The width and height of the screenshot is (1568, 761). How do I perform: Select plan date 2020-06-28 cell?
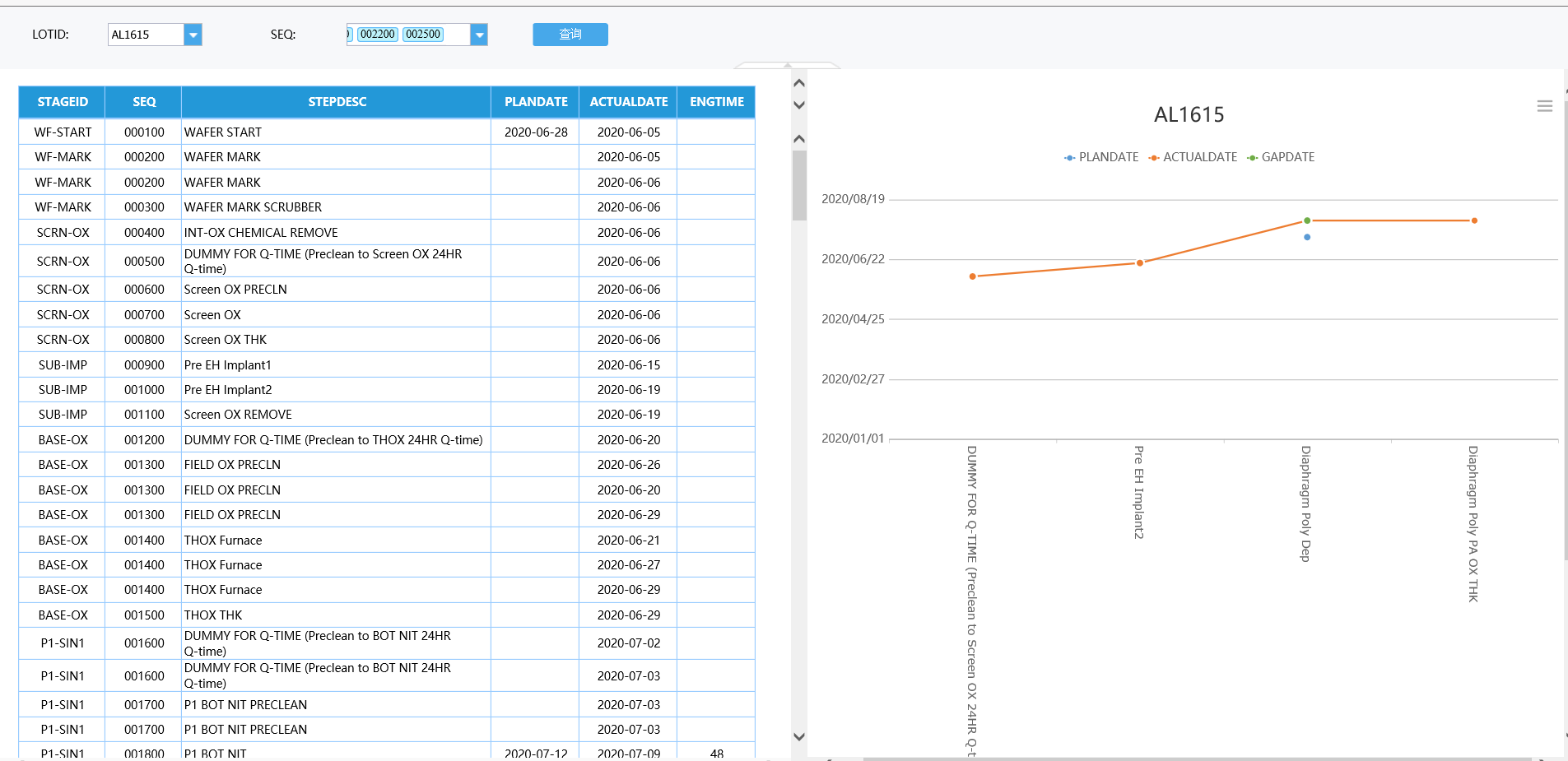click(x=536, y=132)
